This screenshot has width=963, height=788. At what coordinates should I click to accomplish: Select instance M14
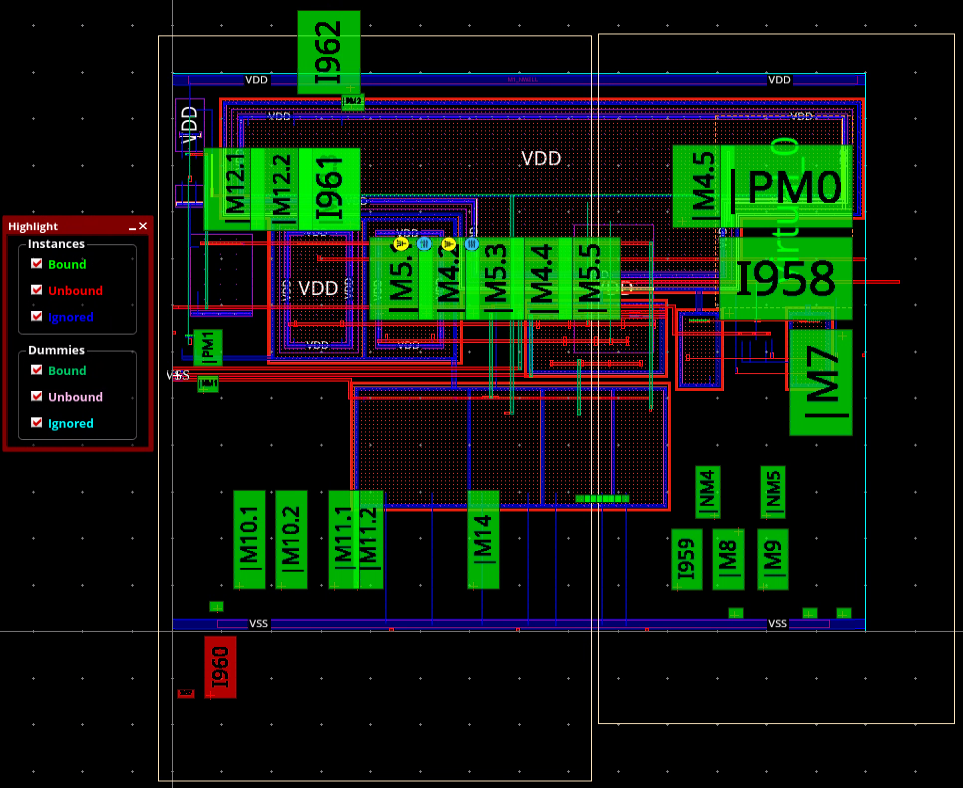point(483,539)
